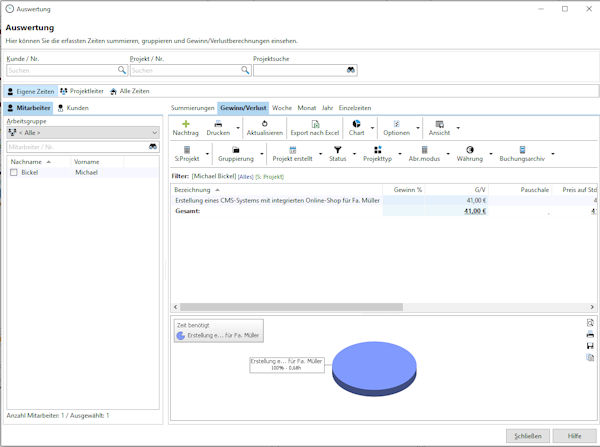This screenshot has width=600, height=447.
Task: Expand the S.Projekt dropdown arrow
Action: [x=207, y=154]
